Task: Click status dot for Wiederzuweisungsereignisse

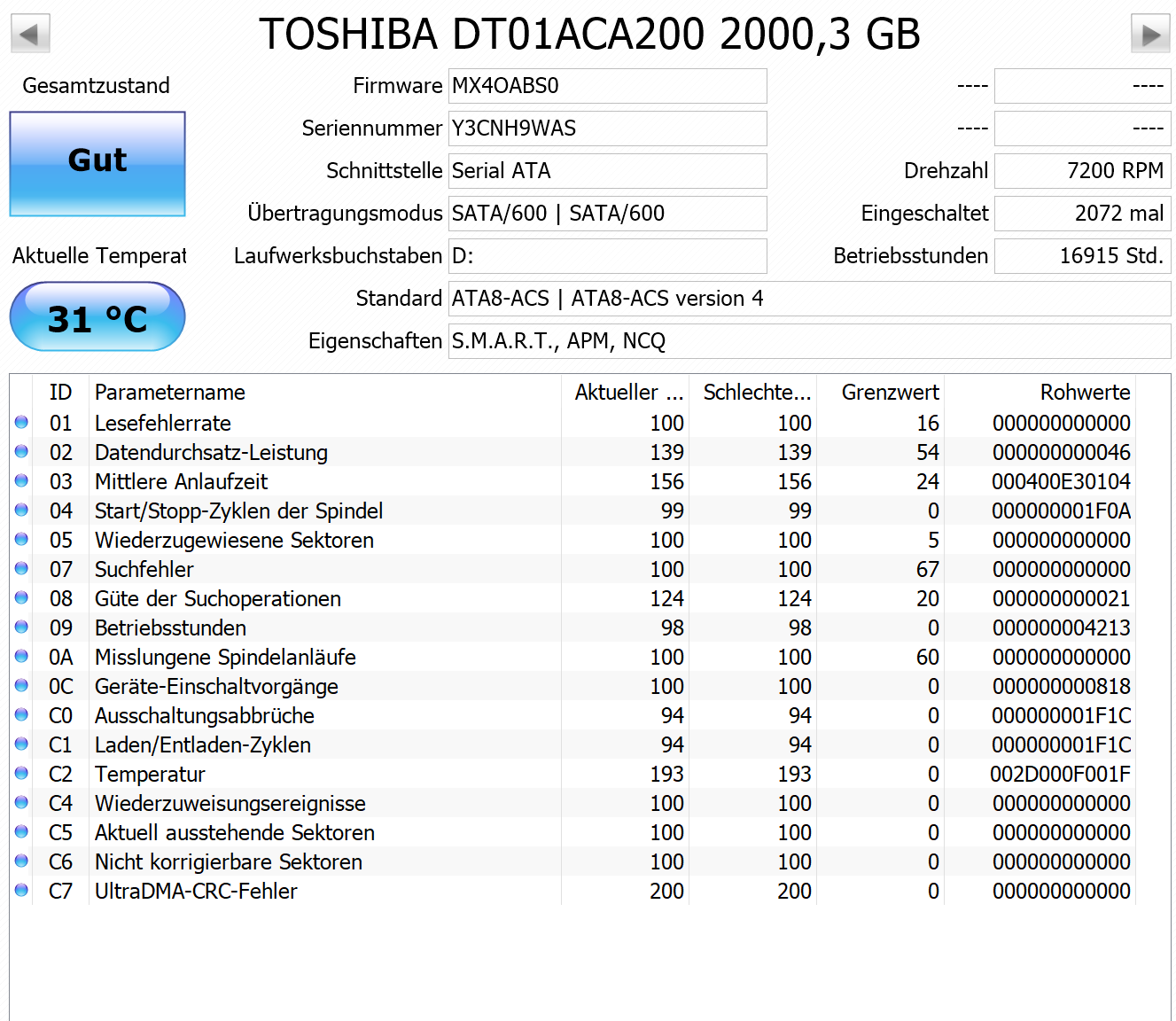Action: coord(21,802)
